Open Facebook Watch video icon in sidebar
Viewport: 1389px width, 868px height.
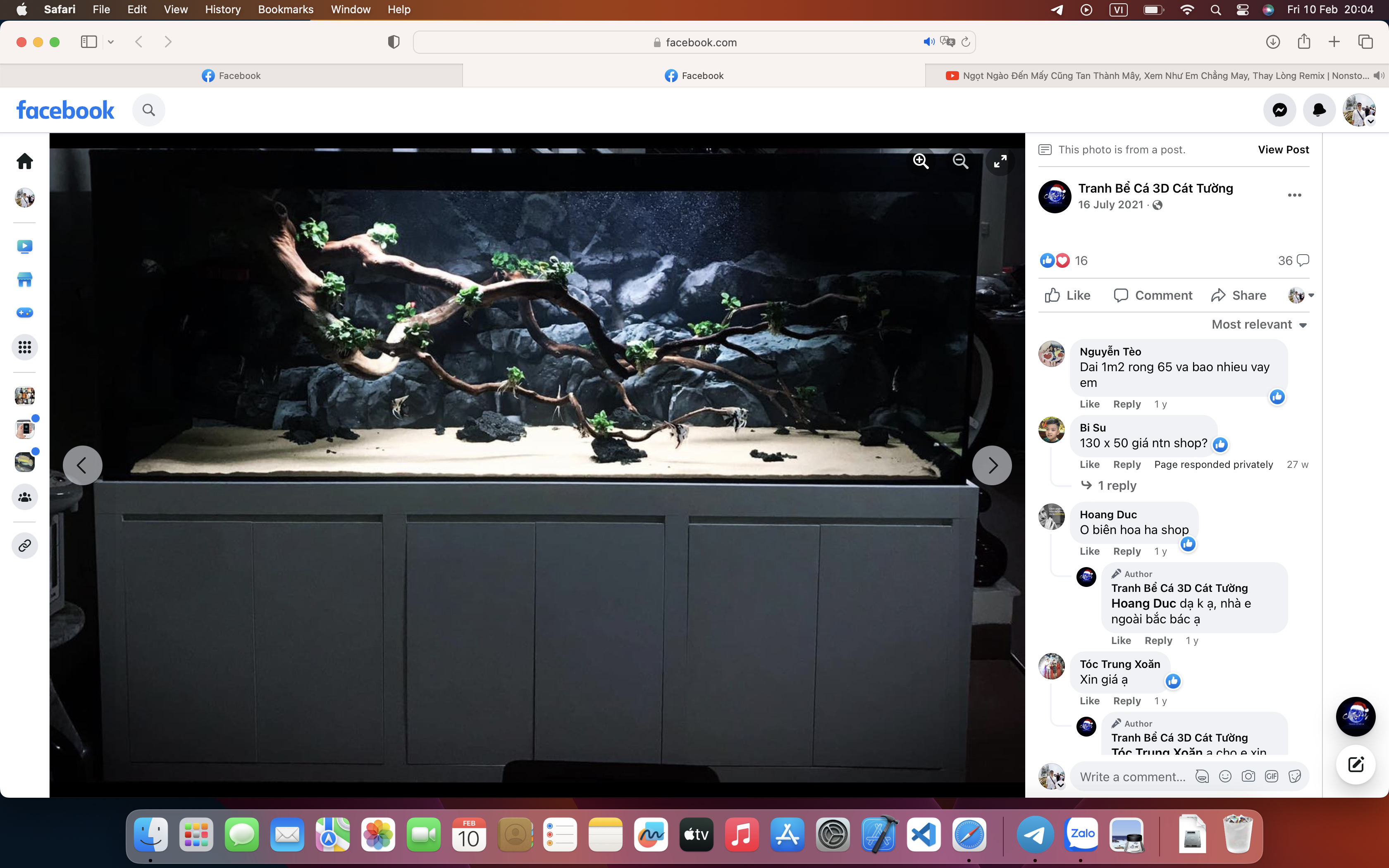(25, 246)
